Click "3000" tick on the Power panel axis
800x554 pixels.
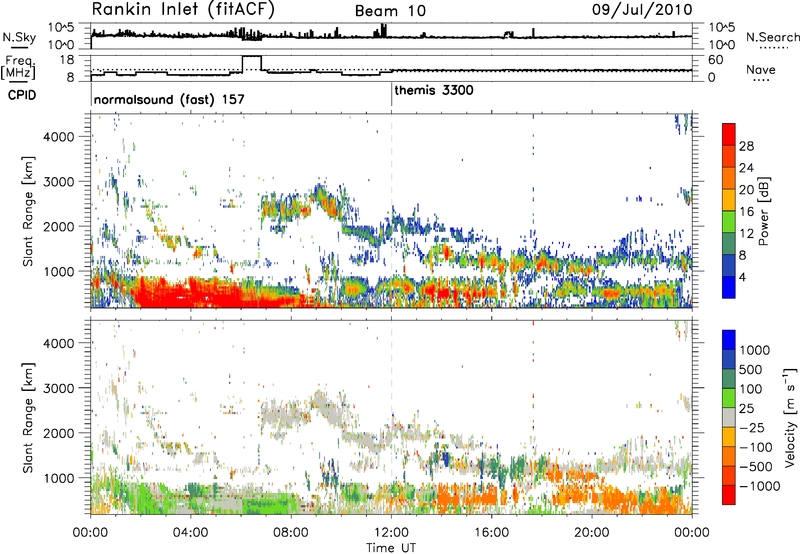point(58,182)
